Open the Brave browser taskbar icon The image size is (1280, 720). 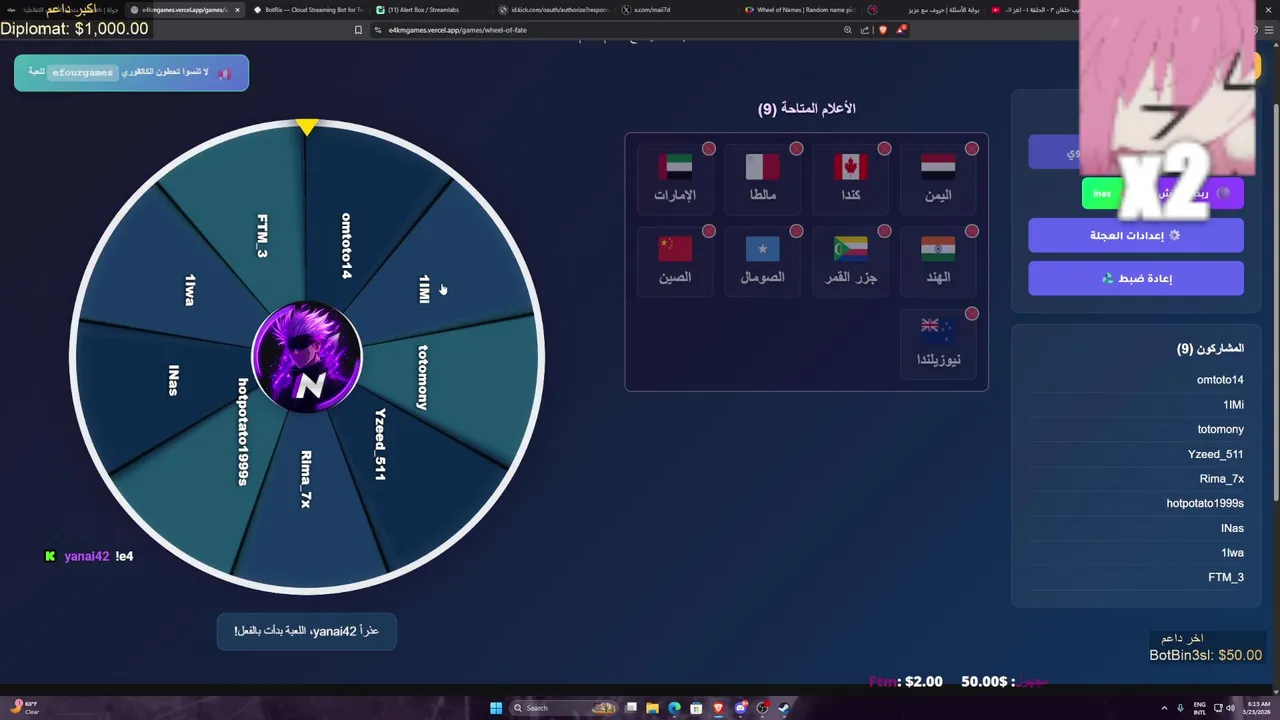click(718, 708)
